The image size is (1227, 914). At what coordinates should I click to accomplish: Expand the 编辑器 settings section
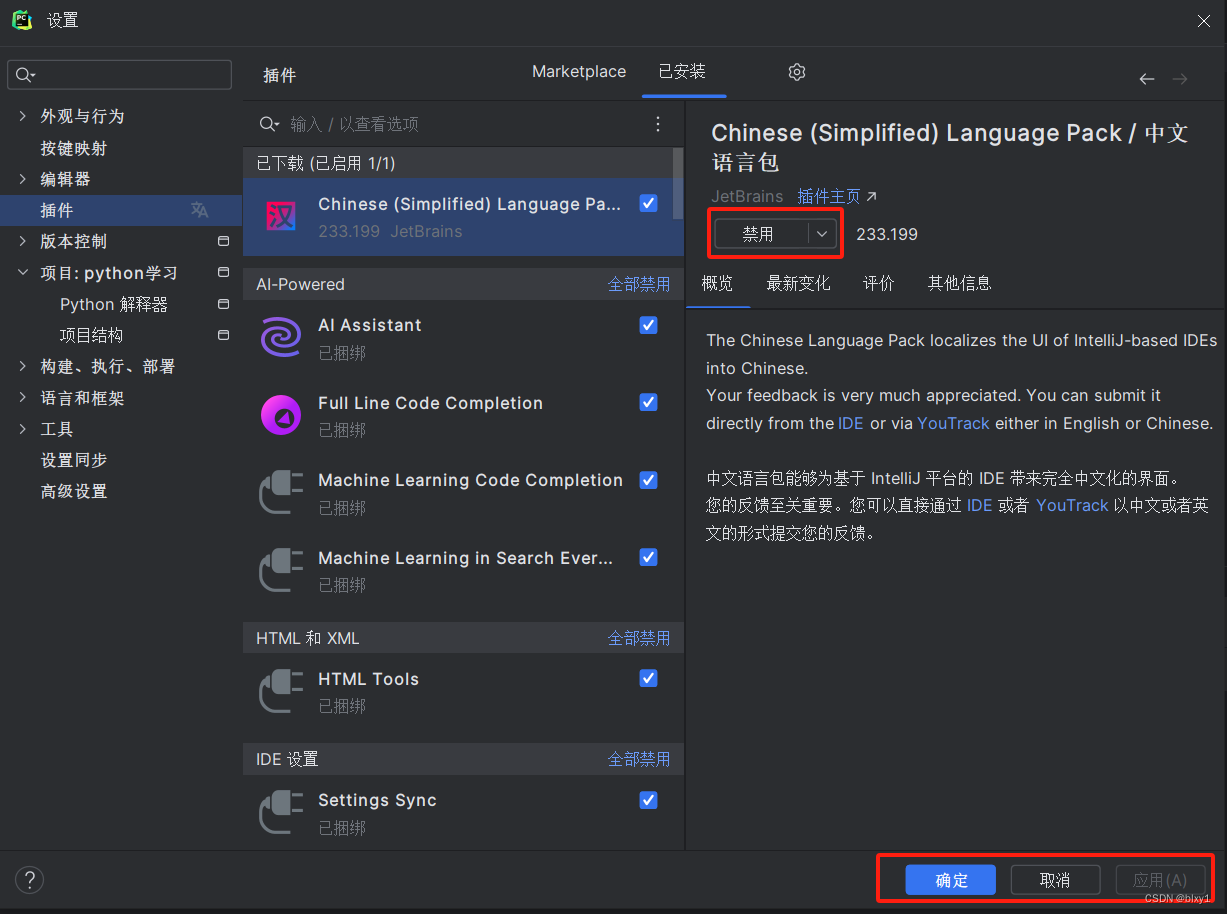pyautogui.click(x=22, y=178)
